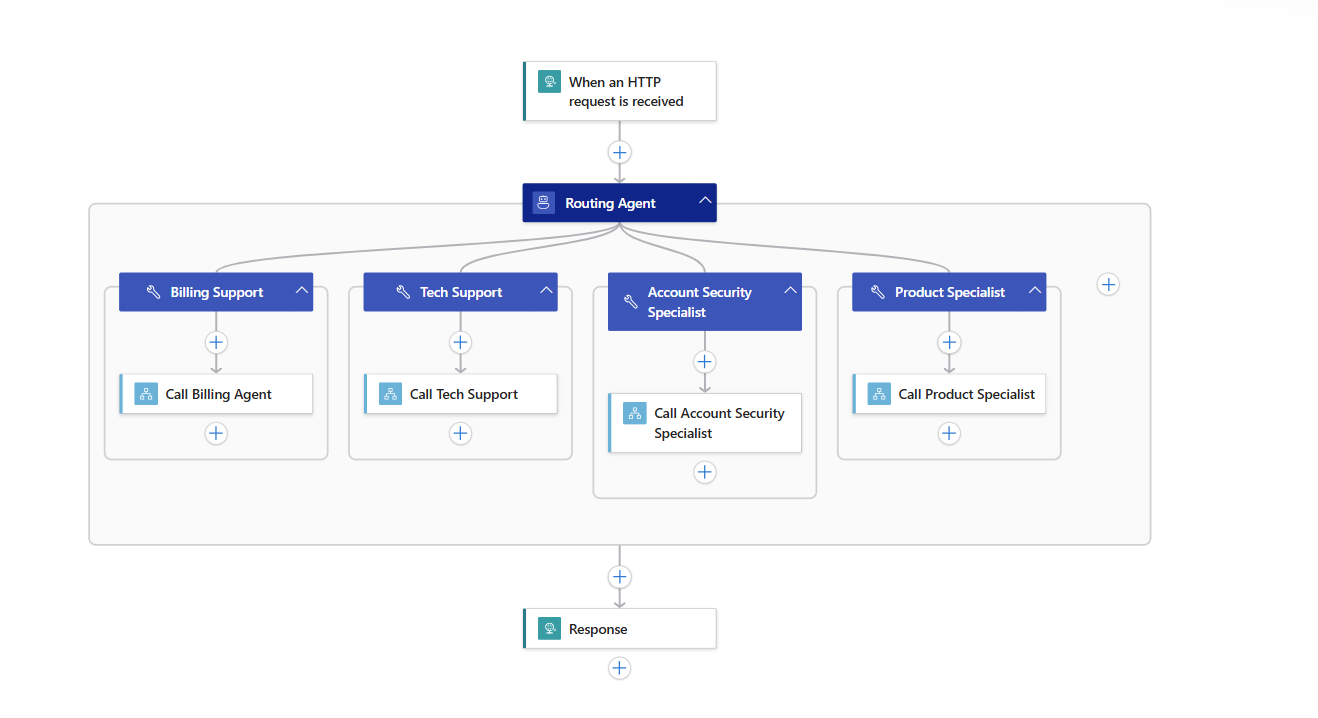The width and height of the screenshot is (1318, 718).
Task: Select the Call Billing Agent workflow icon
Action: 145,394
